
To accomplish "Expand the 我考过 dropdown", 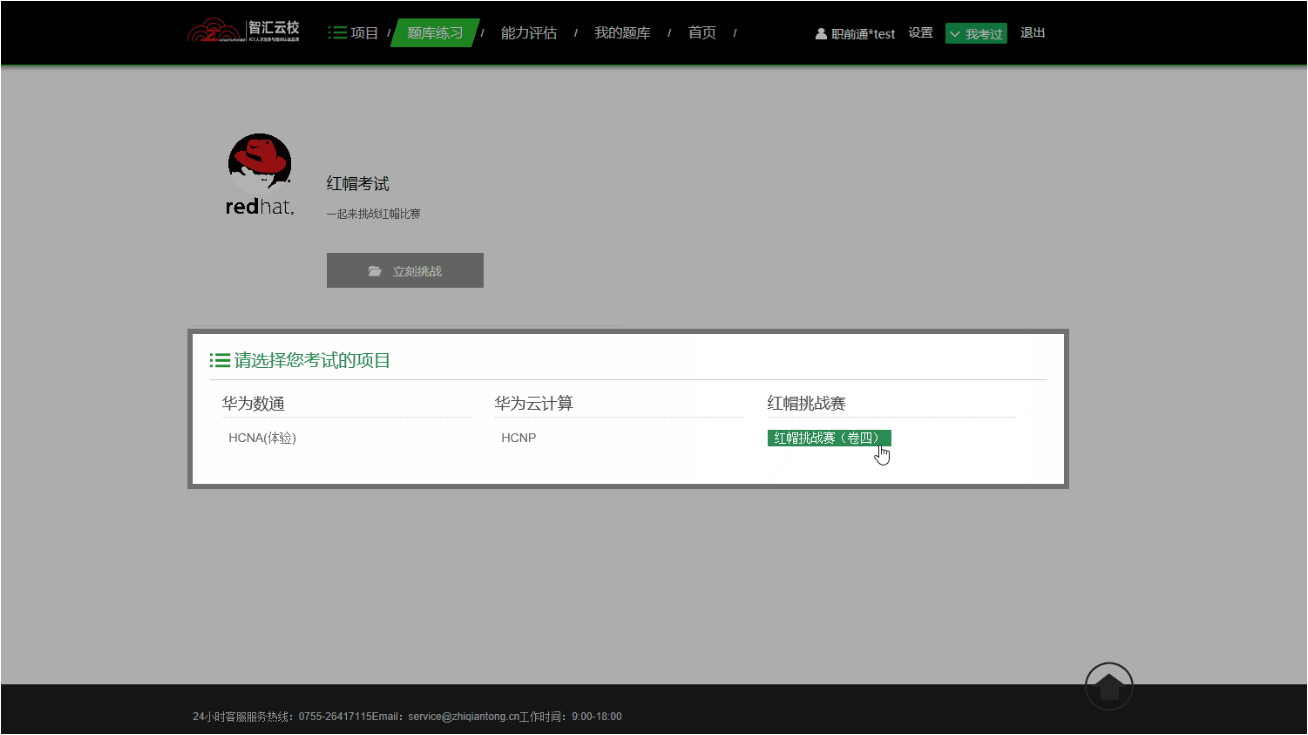I will pyautogui.click(x=976, y=34).
